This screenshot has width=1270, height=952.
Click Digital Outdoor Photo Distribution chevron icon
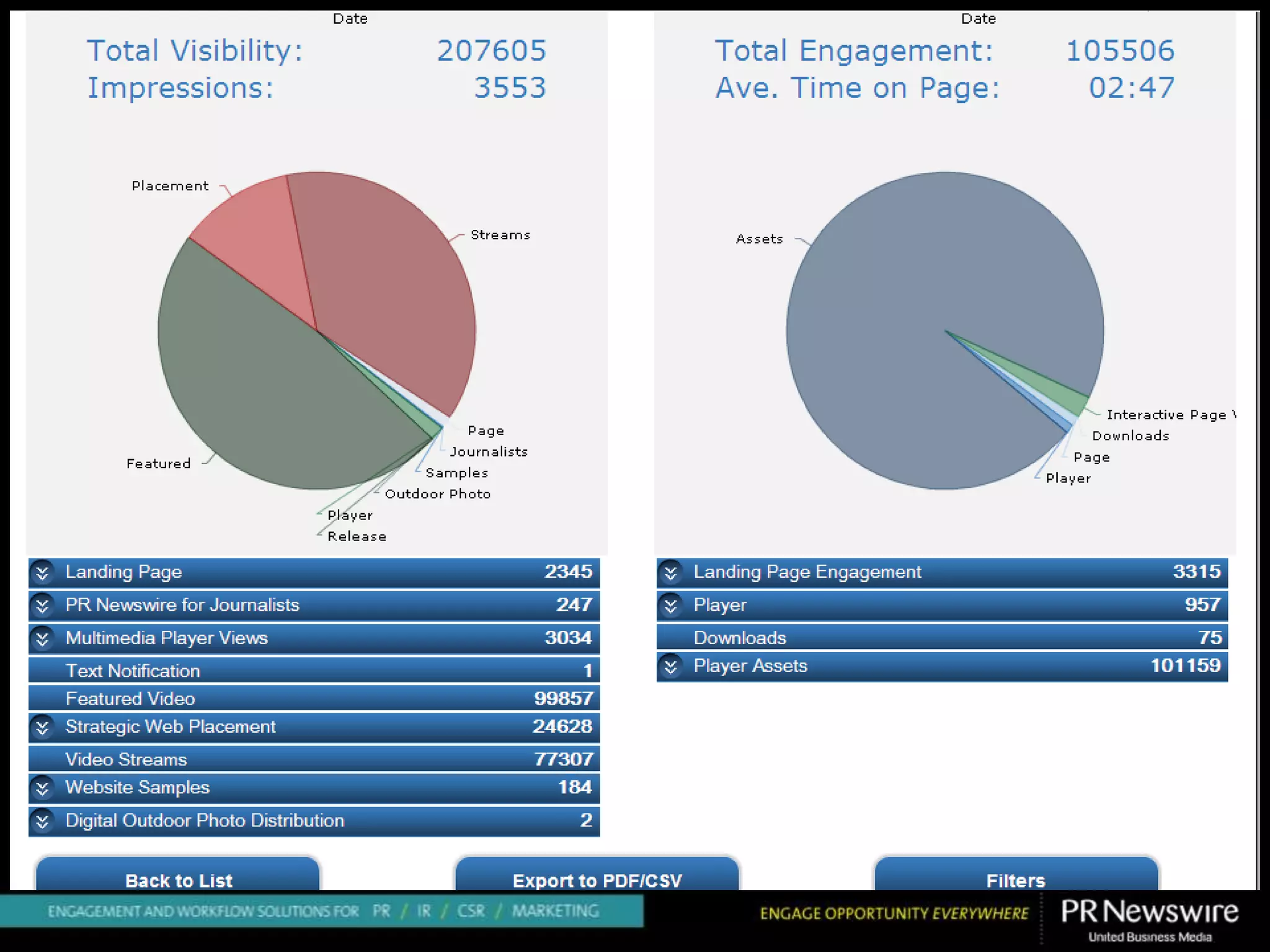coord(42,821)
